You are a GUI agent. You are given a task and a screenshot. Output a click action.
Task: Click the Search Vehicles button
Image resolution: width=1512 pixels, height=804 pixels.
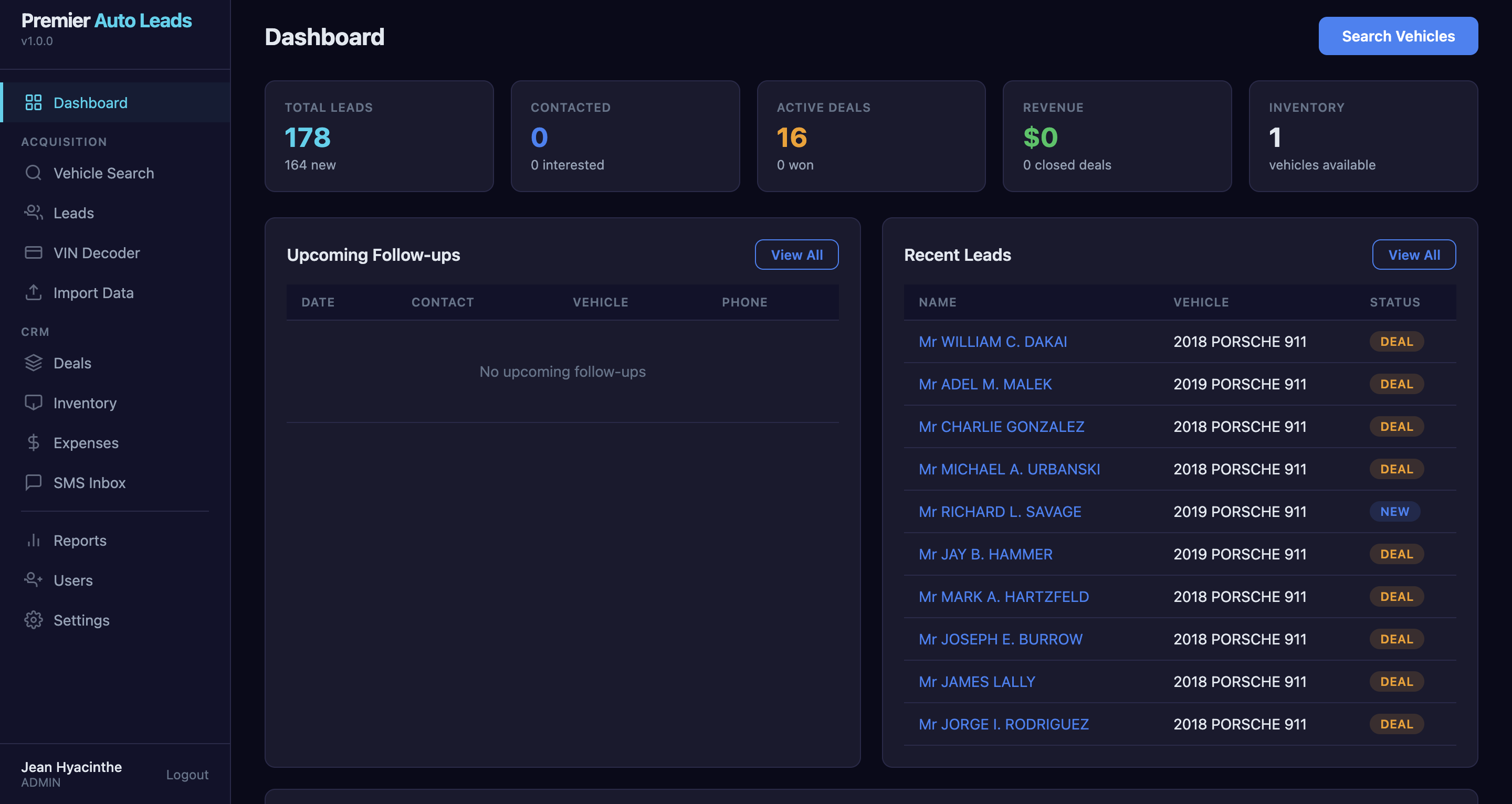click(1398, 36)
